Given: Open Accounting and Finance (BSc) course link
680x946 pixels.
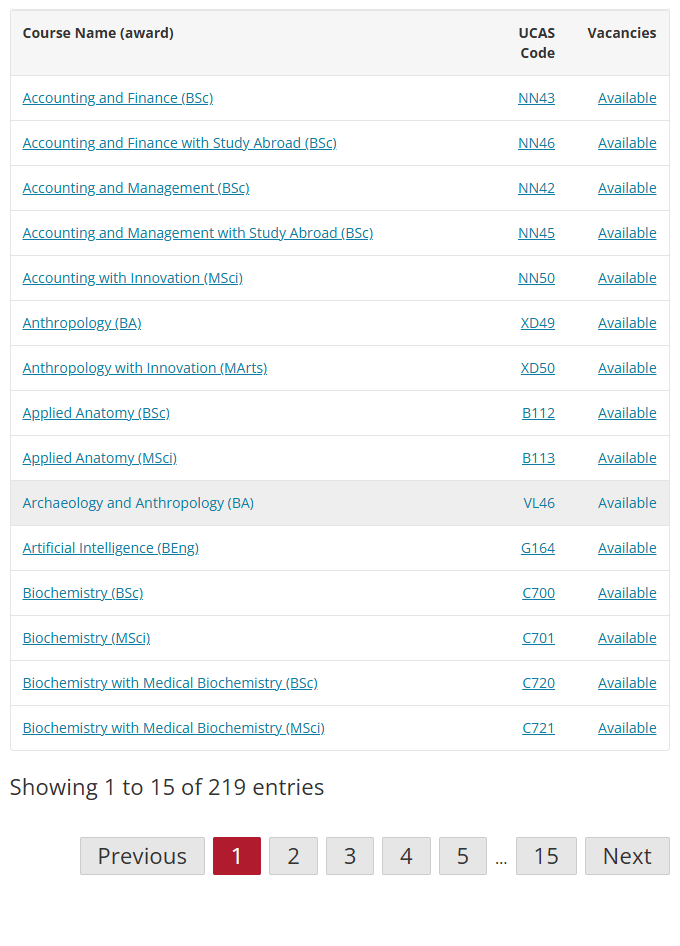Looking at the screenshot, I should pyautogui.click(x=118, y=98).
